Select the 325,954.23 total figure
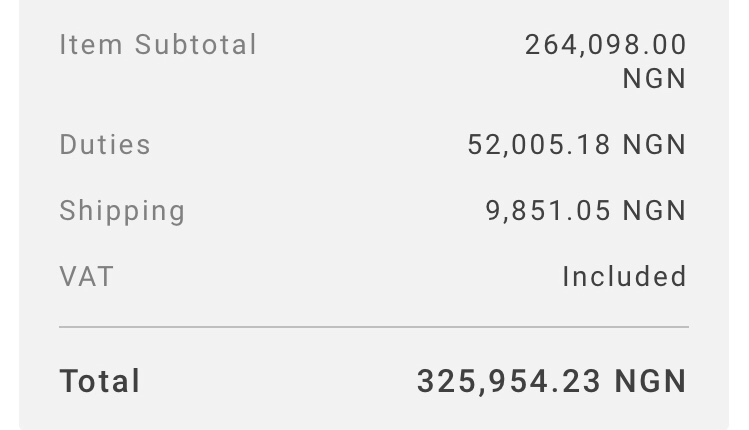 pyautogui.click(x=510, y=381)
